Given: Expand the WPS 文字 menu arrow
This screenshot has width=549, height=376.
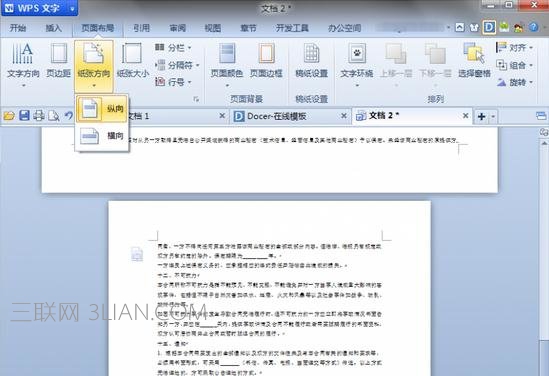Looking at the screenshot, I should tap(72, 8).
